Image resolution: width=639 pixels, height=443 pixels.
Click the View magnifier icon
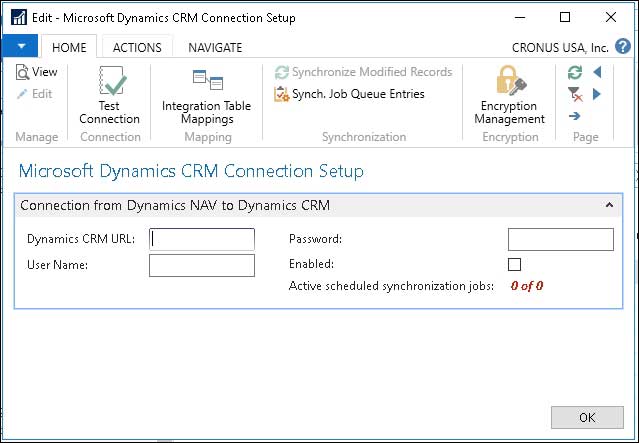(x=22, y=72)
